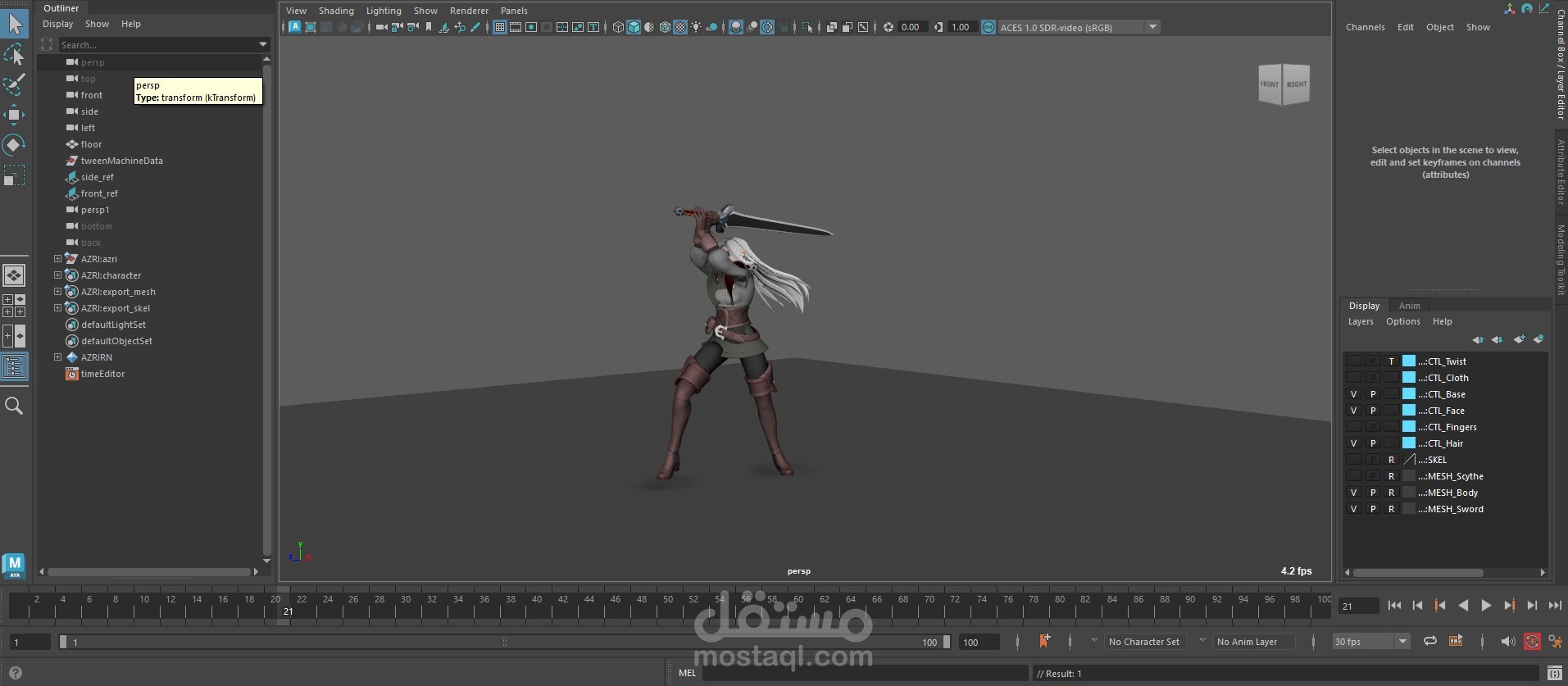This screenshot has width=1568, height=686.
Task: Open the Lighting menu in viewport
Action: coord(384,11)
